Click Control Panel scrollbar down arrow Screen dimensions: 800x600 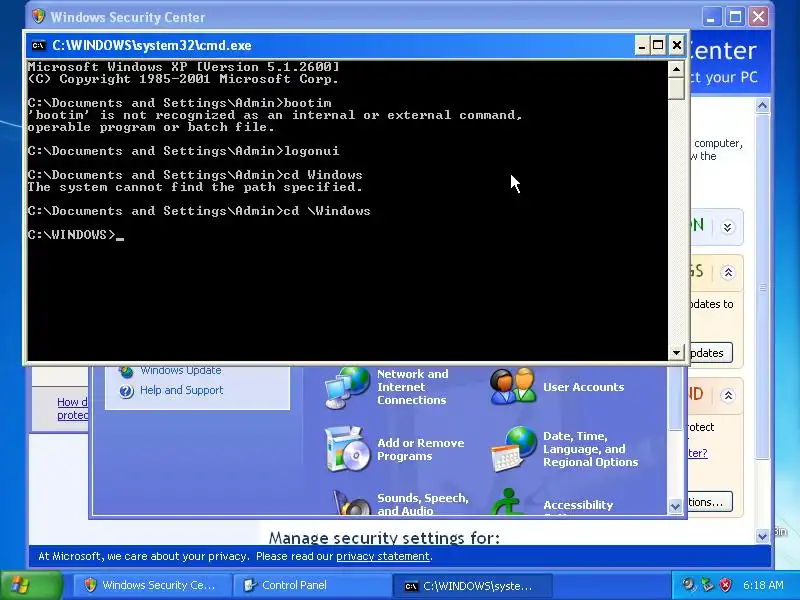click(x=675, y=507)
